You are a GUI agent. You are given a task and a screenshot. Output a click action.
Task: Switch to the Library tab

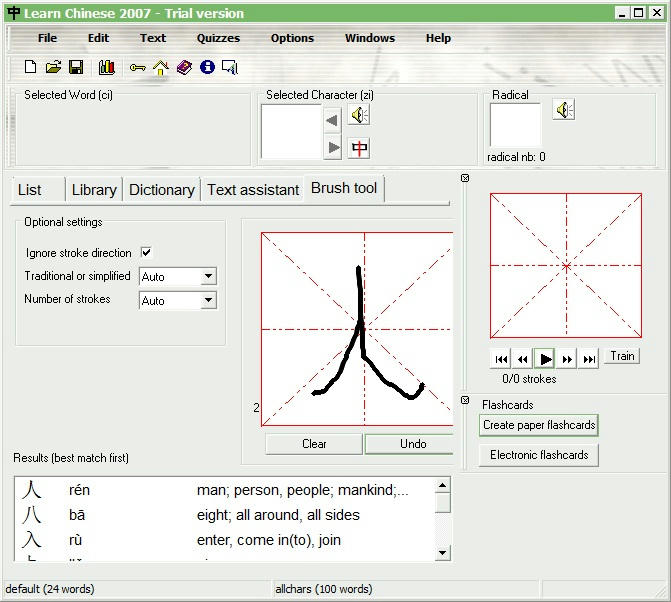[x=94, y=190]
